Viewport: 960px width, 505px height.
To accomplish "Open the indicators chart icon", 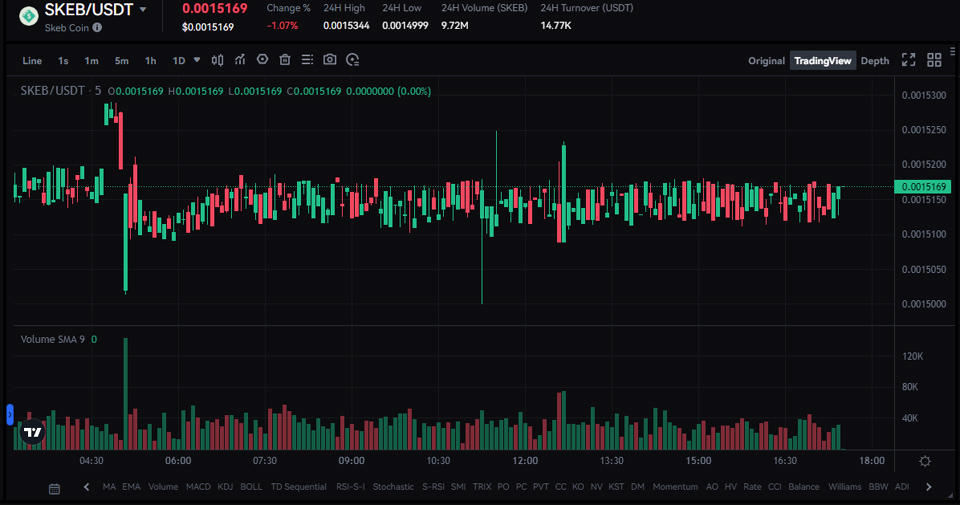I will 240,60.
